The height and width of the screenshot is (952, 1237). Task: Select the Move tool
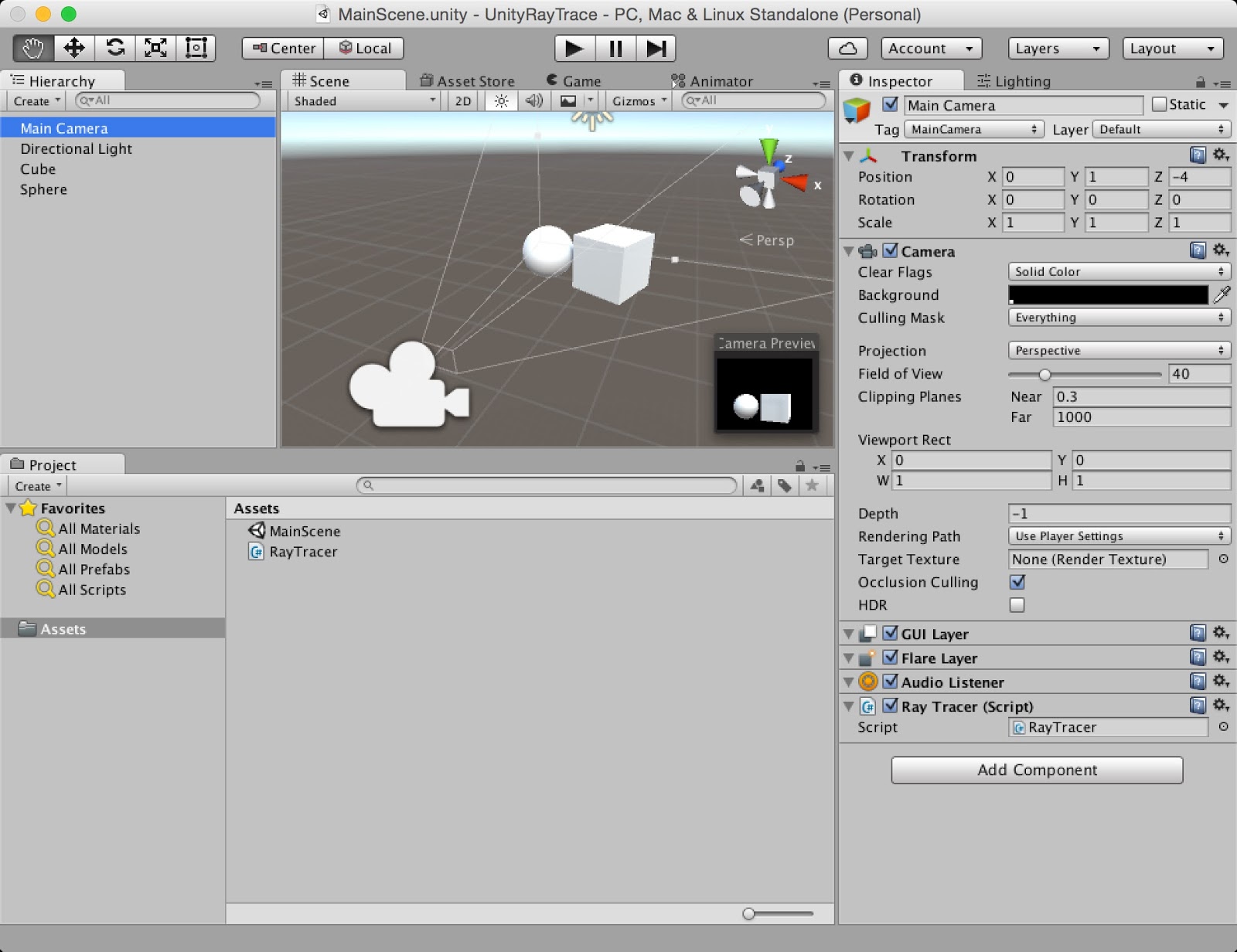point(74,48)
